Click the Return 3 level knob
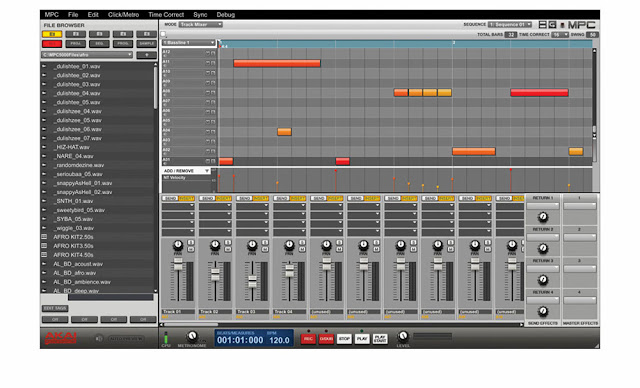 (543, 279)
